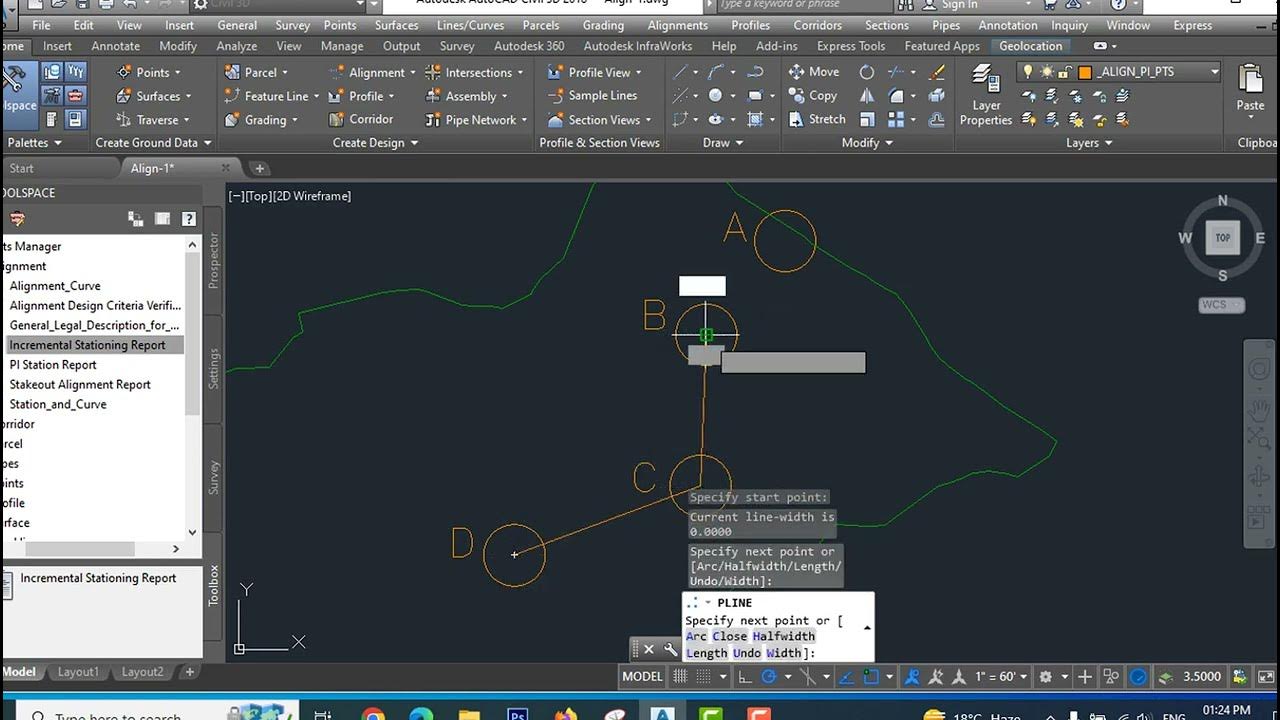Select PI Station Report tree item
The width and height of the screenshot is (1280, 720).
[x=53, y=365]
